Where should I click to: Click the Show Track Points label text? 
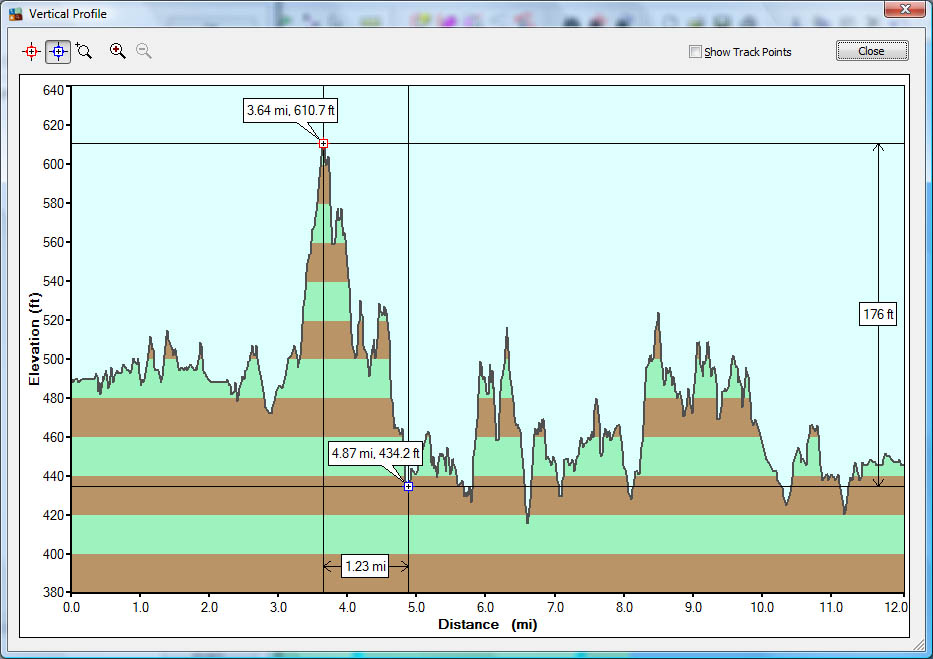(x=747, y=52)
